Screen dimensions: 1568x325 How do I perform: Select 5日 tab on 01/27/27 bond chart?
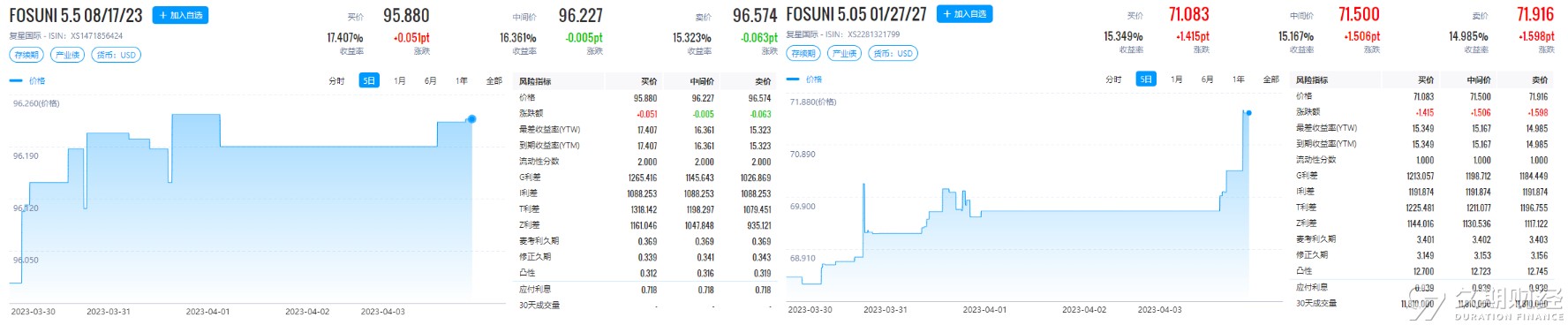1146,79
